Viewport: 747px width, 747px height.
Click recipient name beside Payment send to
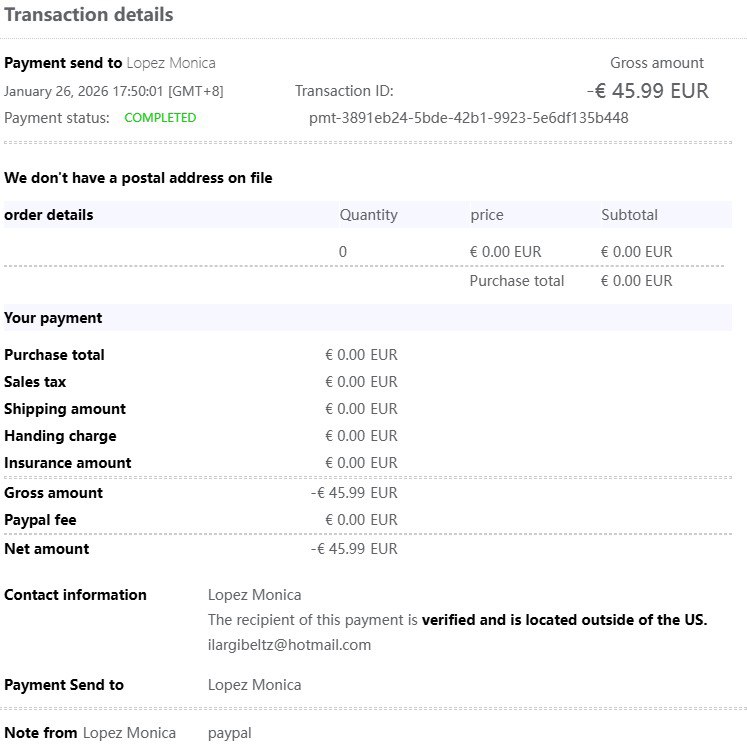(x=171, y=63)
